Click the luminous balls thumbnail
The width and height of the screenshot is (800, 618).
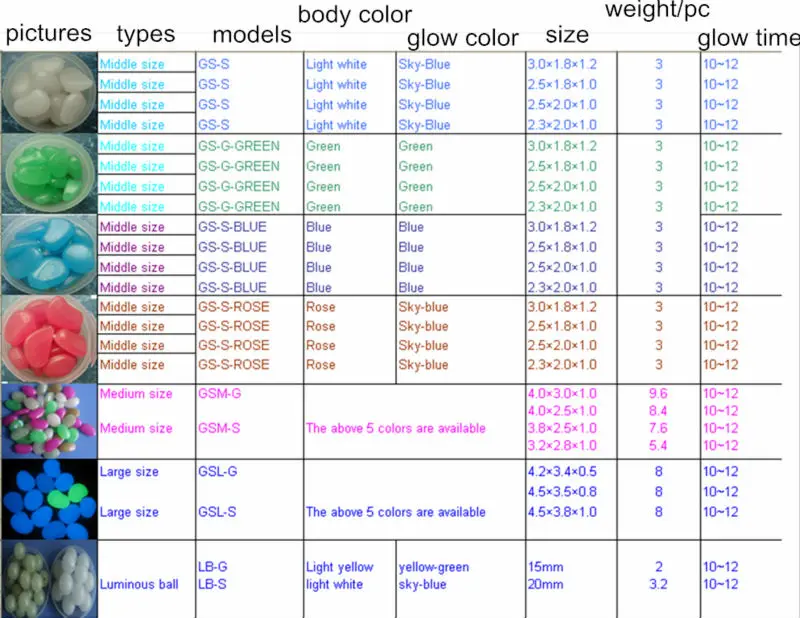pyautogui.click(x=48, y=577)
